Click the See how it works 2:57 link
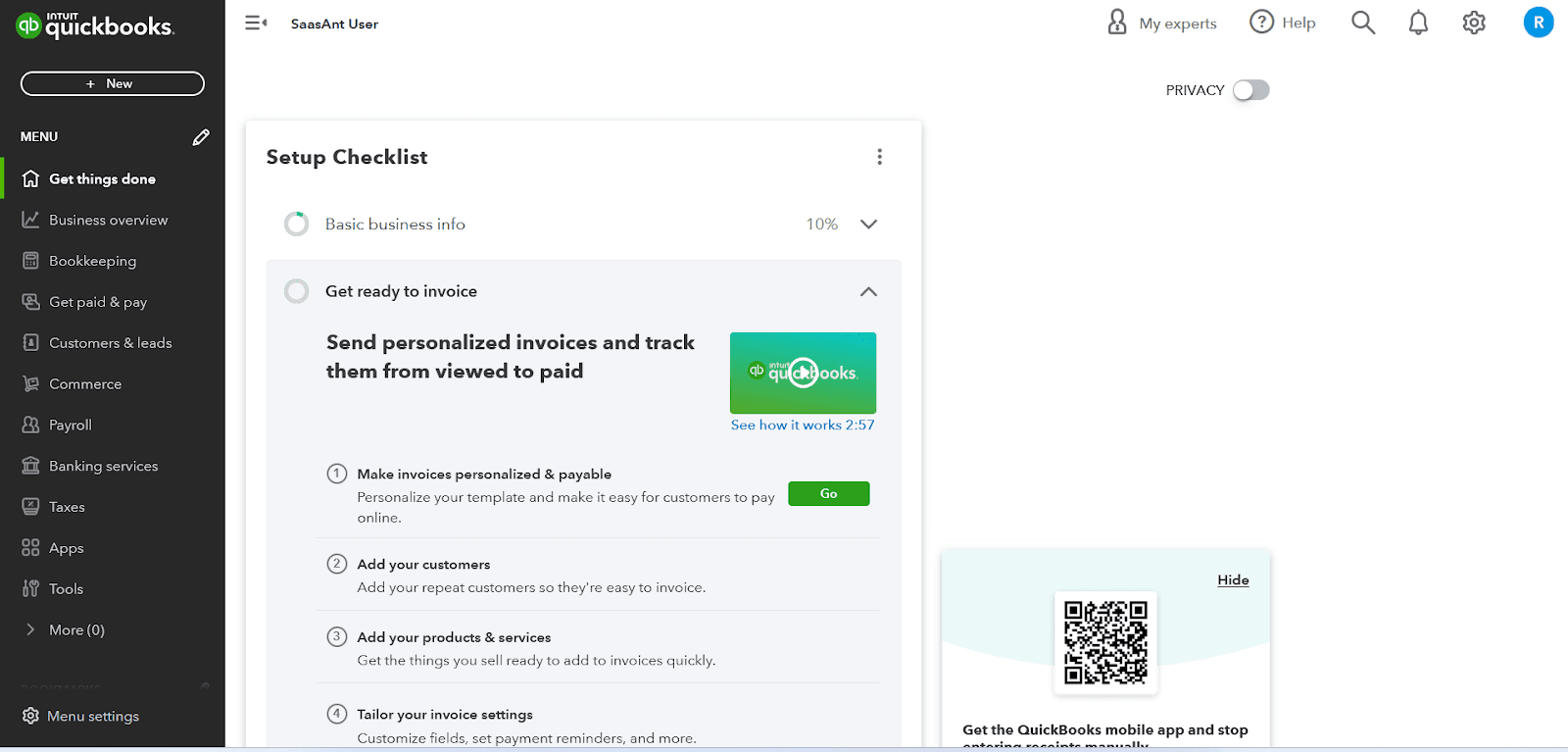 803,425
